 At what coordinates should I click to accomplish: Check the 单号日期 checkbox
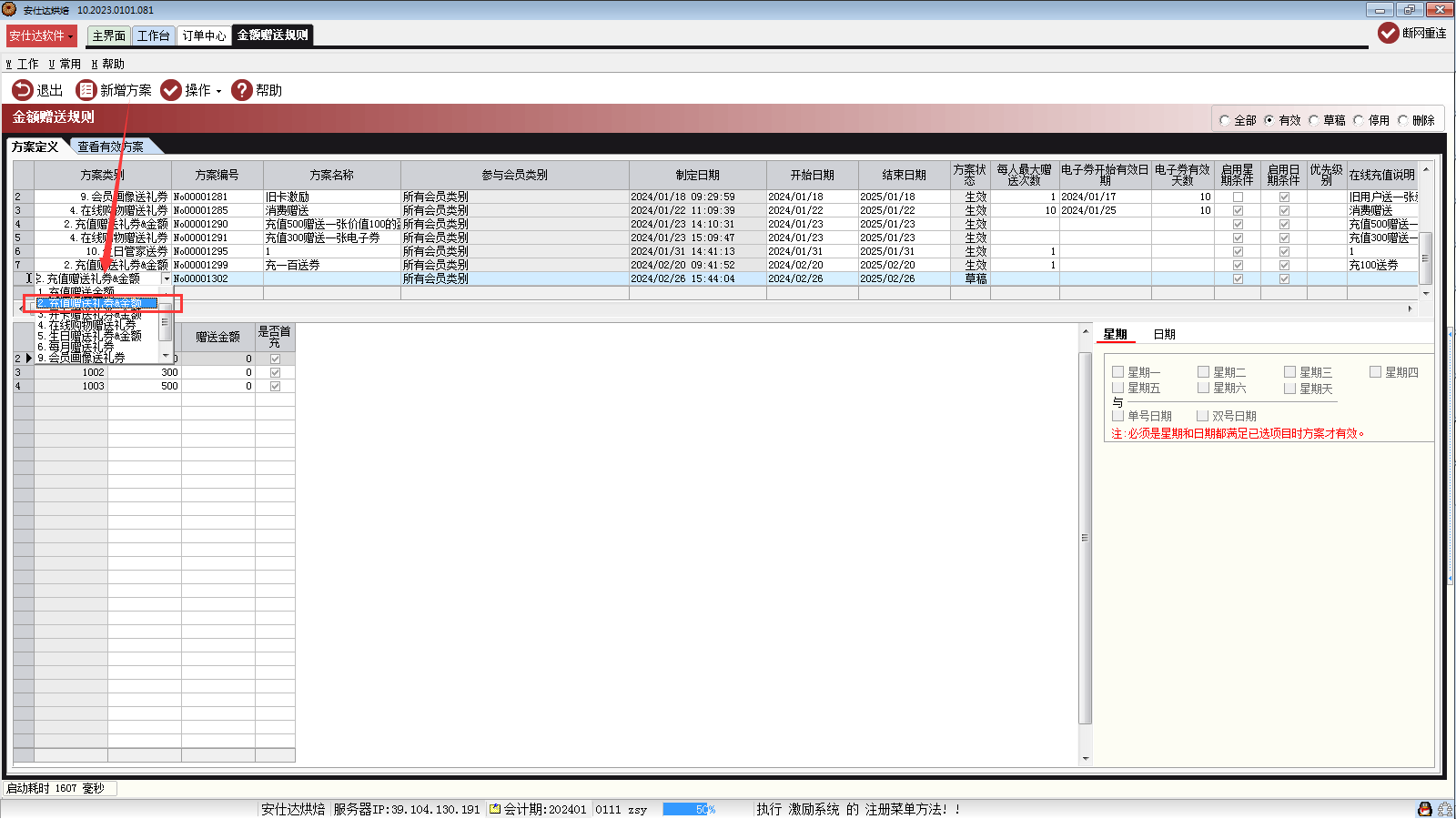[1118, 416]
